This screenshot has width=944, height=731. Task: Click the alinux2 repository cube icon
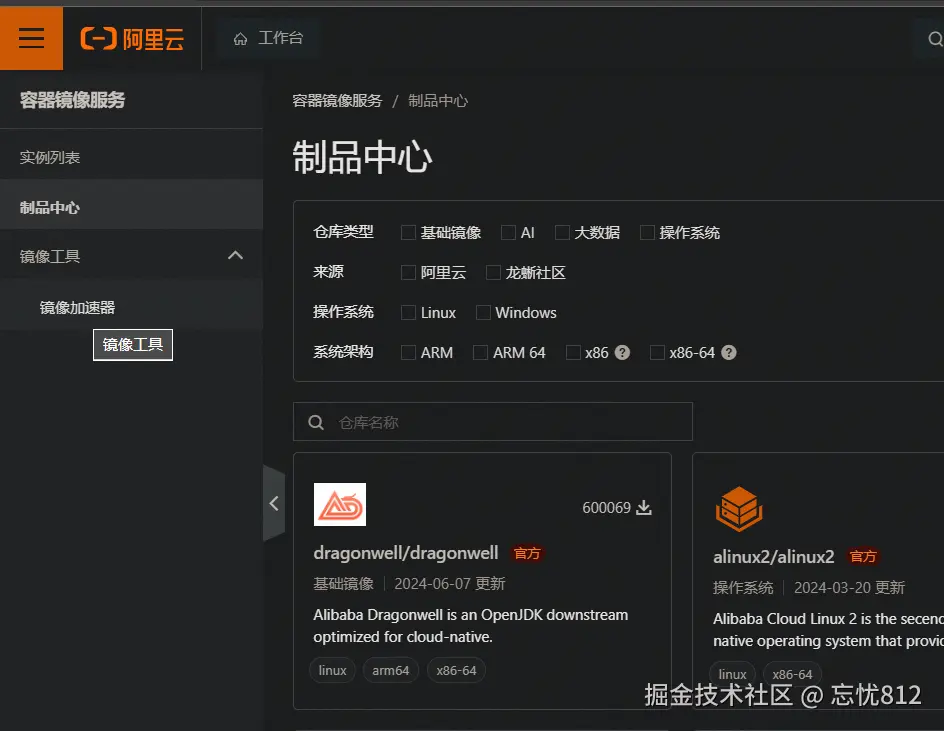tap(739, 508)
